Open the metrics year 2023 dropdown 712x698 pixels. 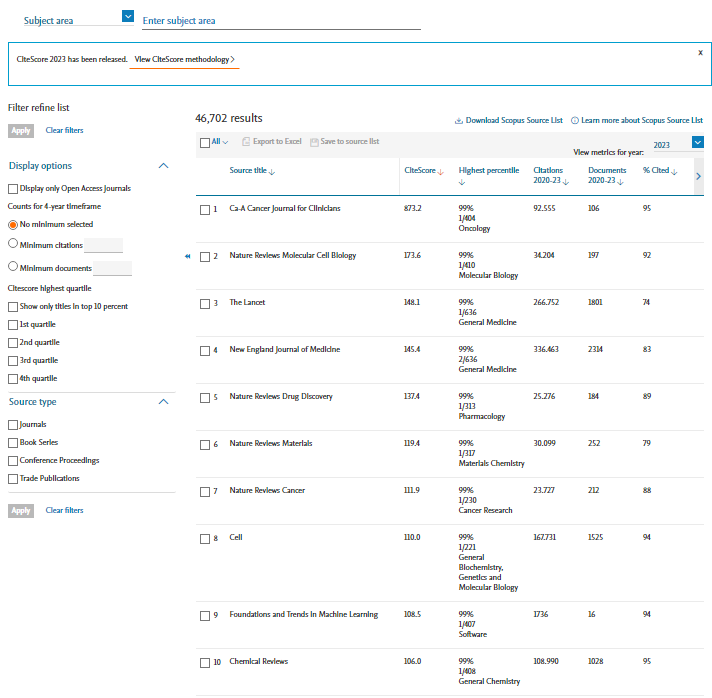[x=697, y=142]
